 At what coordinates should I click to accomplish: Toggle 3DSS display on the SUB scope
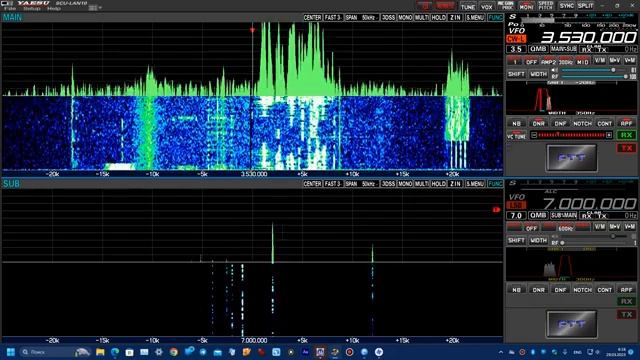(388, 184)
